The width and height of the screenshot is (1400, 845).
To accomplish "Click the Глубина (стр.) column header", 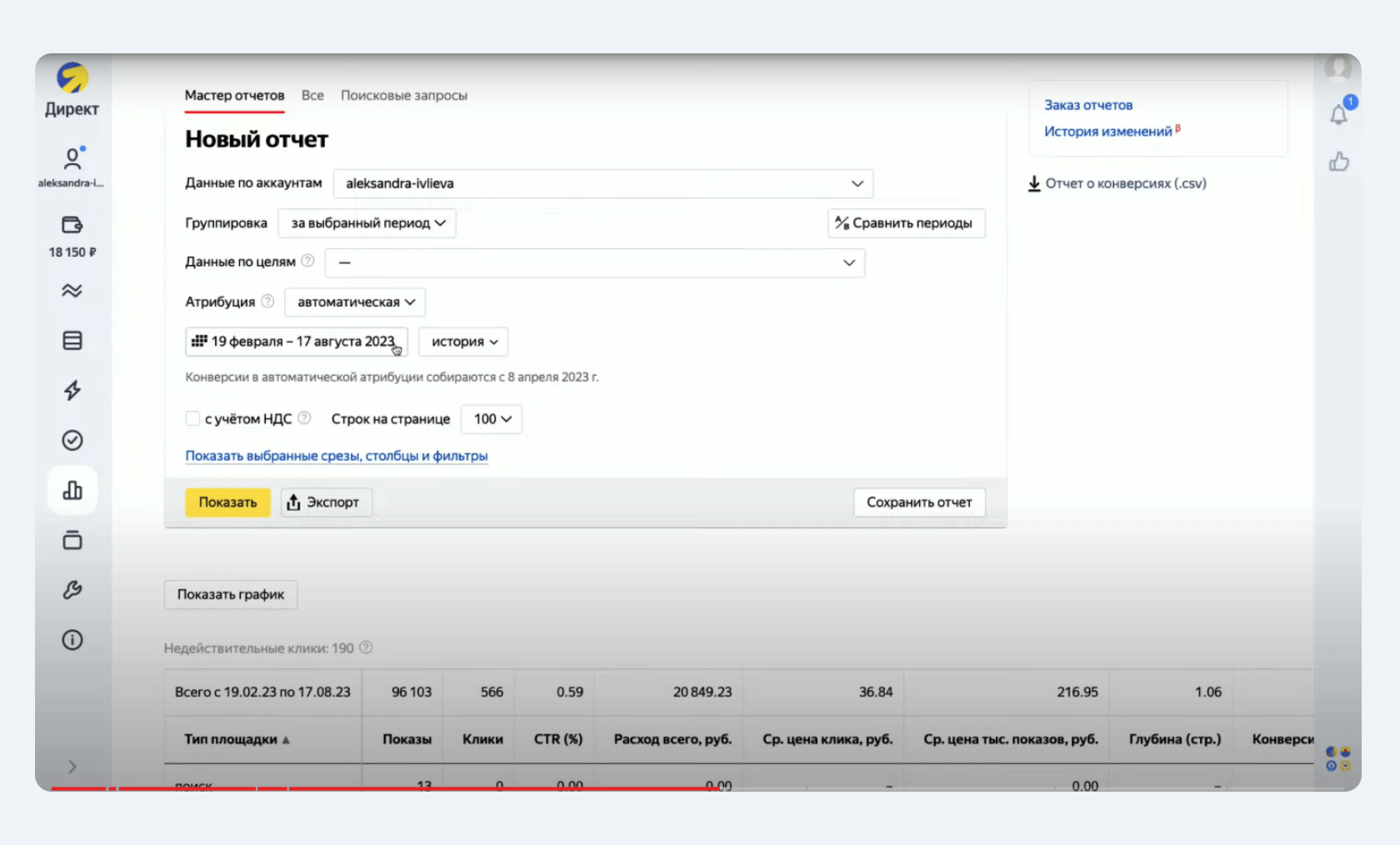I will tap(1175, 739).
